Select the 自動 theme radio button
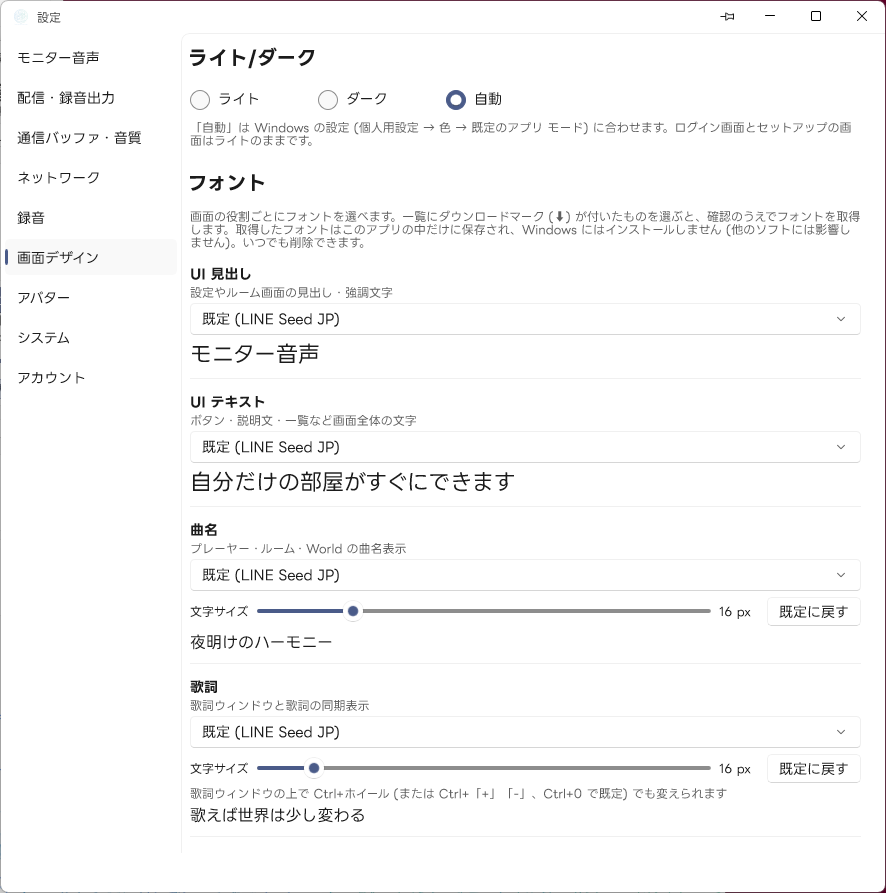Viewport: 886px width, 893px height. 456,100
